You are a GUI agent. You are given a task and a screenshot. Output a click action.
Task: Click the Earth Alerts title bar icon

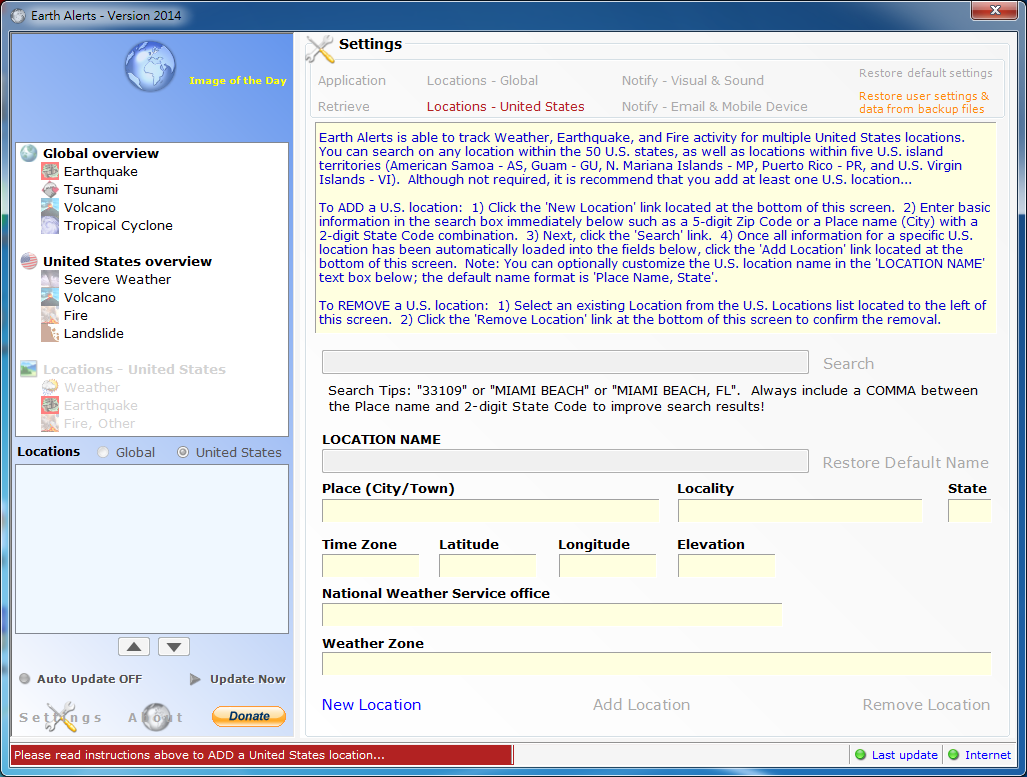click(18, 16)
